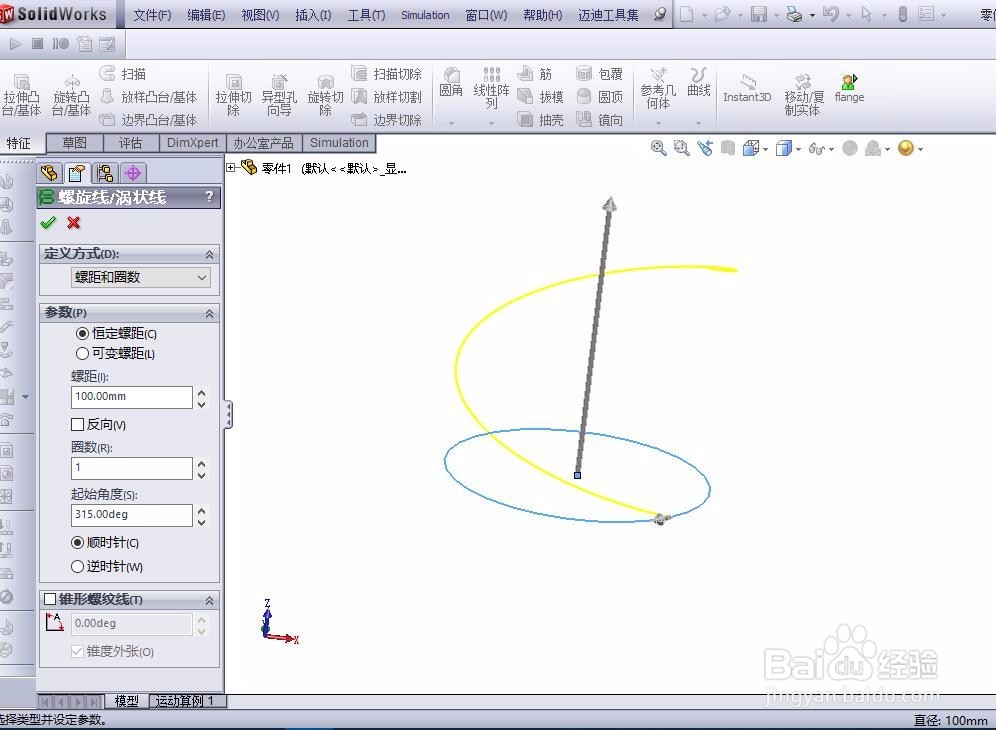Select the 逆时针 counterclockwise radio button
Image resolution: width=996 pixels, height=730 pixels.
77,566
